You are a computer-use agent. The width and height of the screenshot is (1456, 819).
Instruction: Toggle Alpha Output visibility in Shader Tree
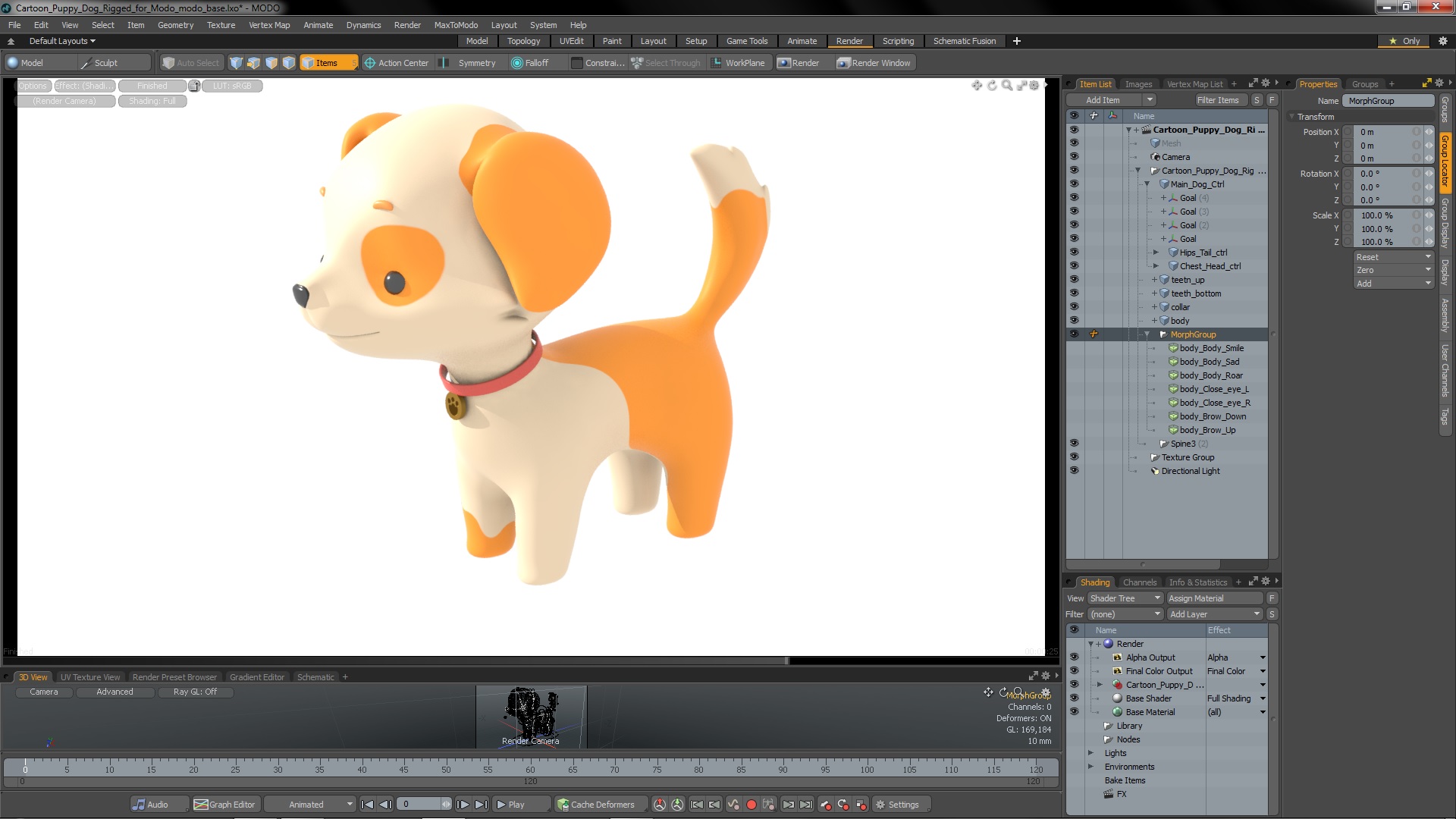click(x=1074, y=657)
